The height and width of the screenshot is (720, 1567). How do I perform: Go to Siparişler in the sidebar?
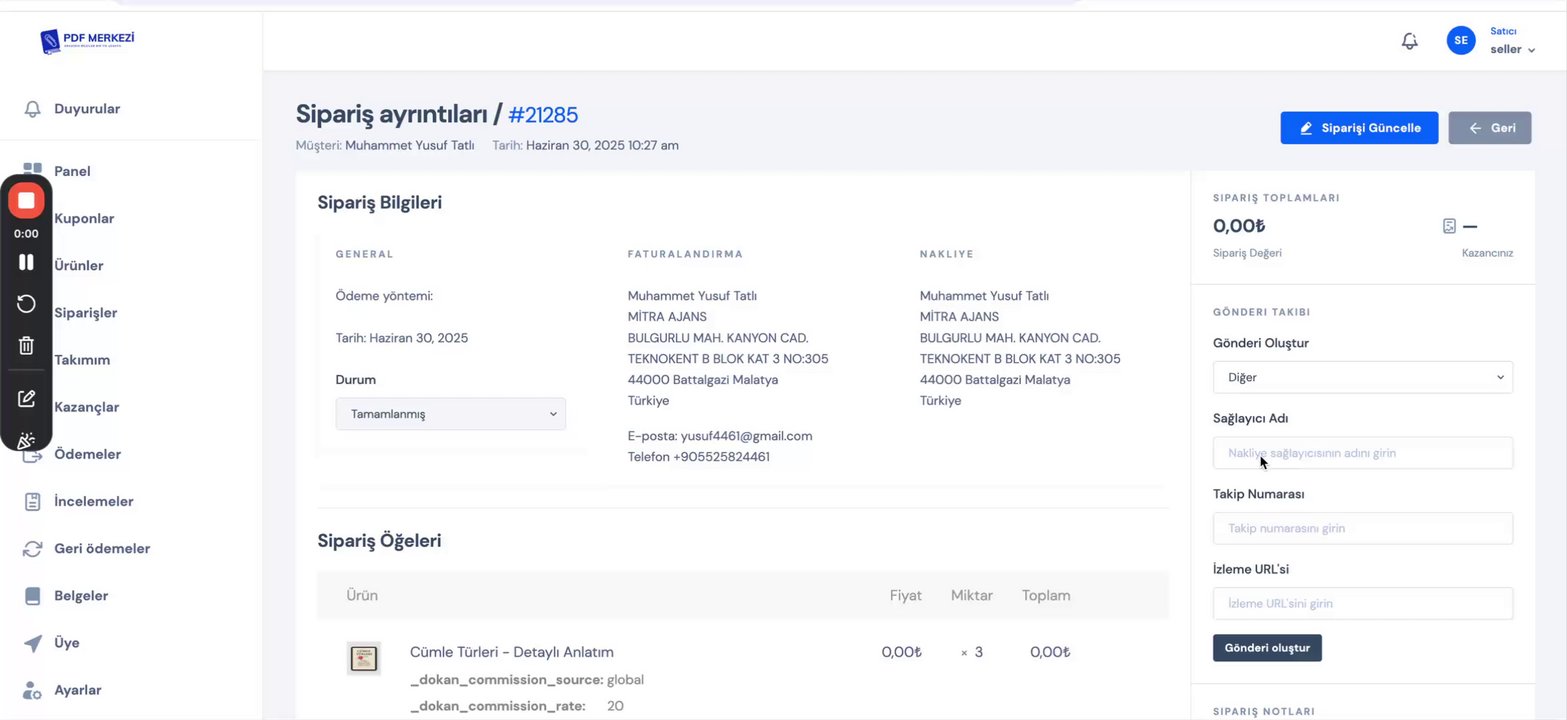[x=85, y=313]
